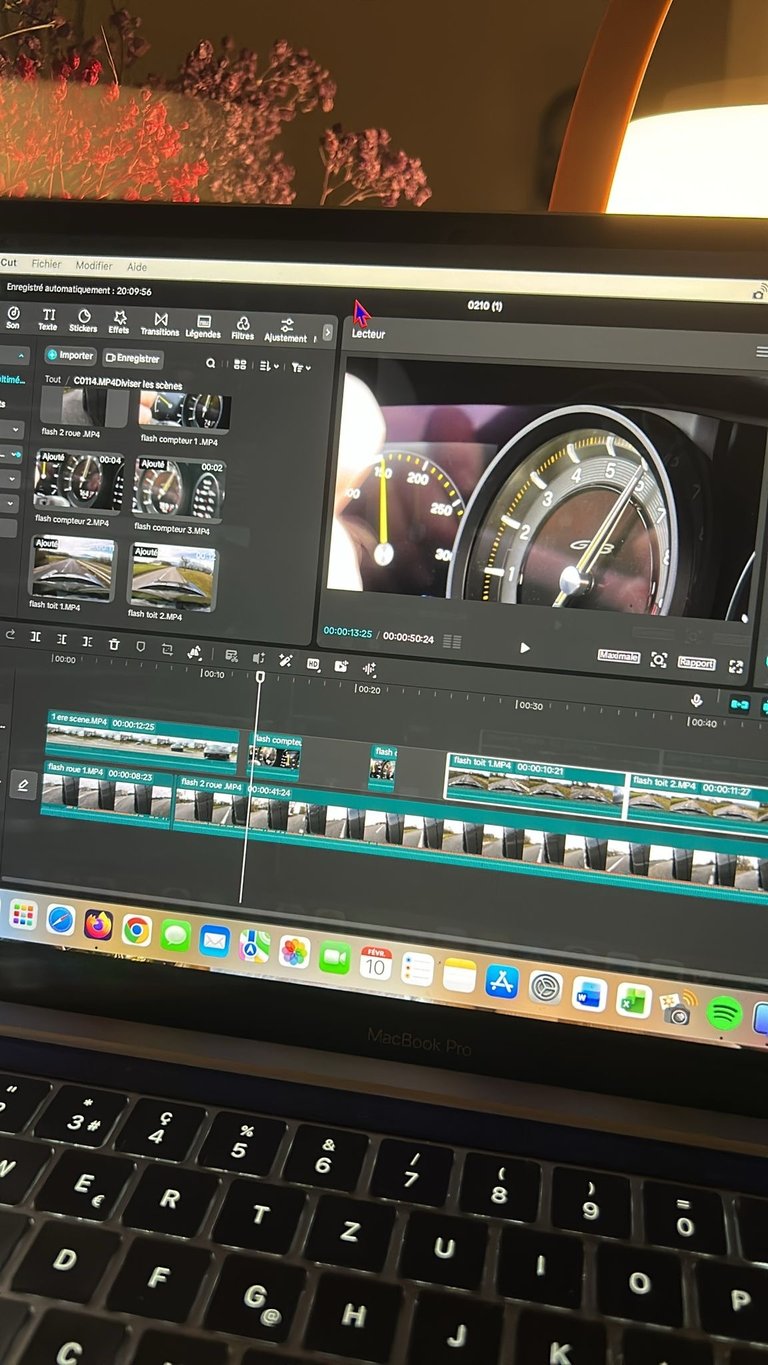Viewport: 768px width, 1365px height.
Task: Select the flash 2 roue .MP4 thumbnail
Action: [84, 407]
